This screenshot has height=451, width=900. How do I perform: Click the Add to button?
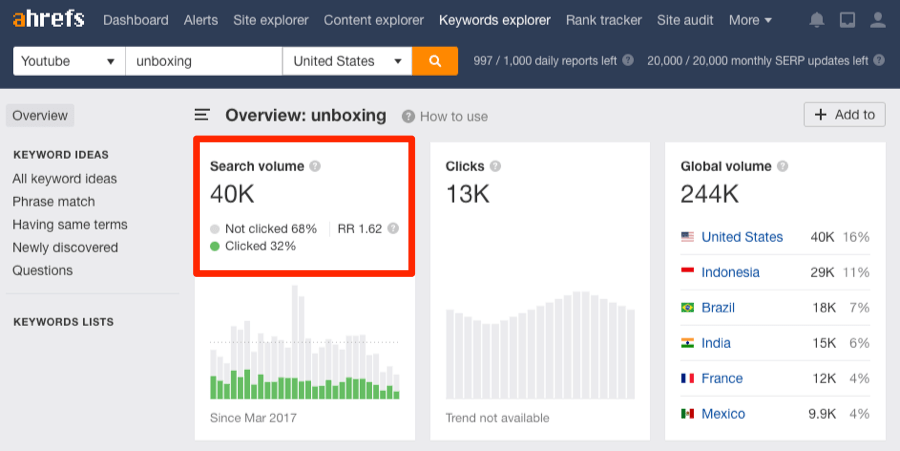[x=844, y=115]
